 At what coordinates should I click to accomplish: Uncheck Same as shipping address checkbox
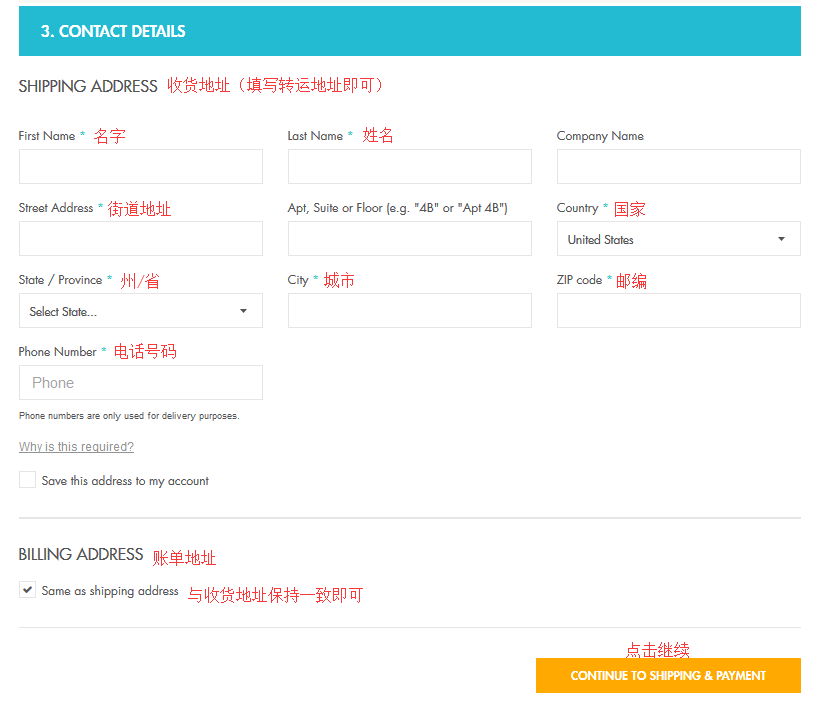28,590
